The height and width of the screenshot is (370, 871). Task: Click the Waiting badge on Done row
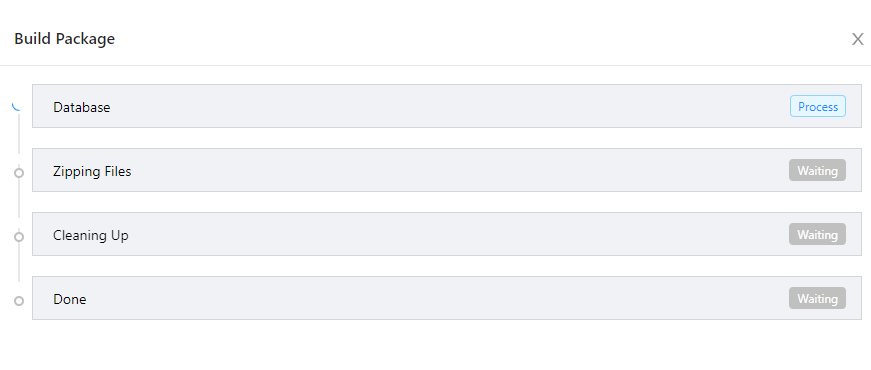pyautogui.click(x=818, y=298)
